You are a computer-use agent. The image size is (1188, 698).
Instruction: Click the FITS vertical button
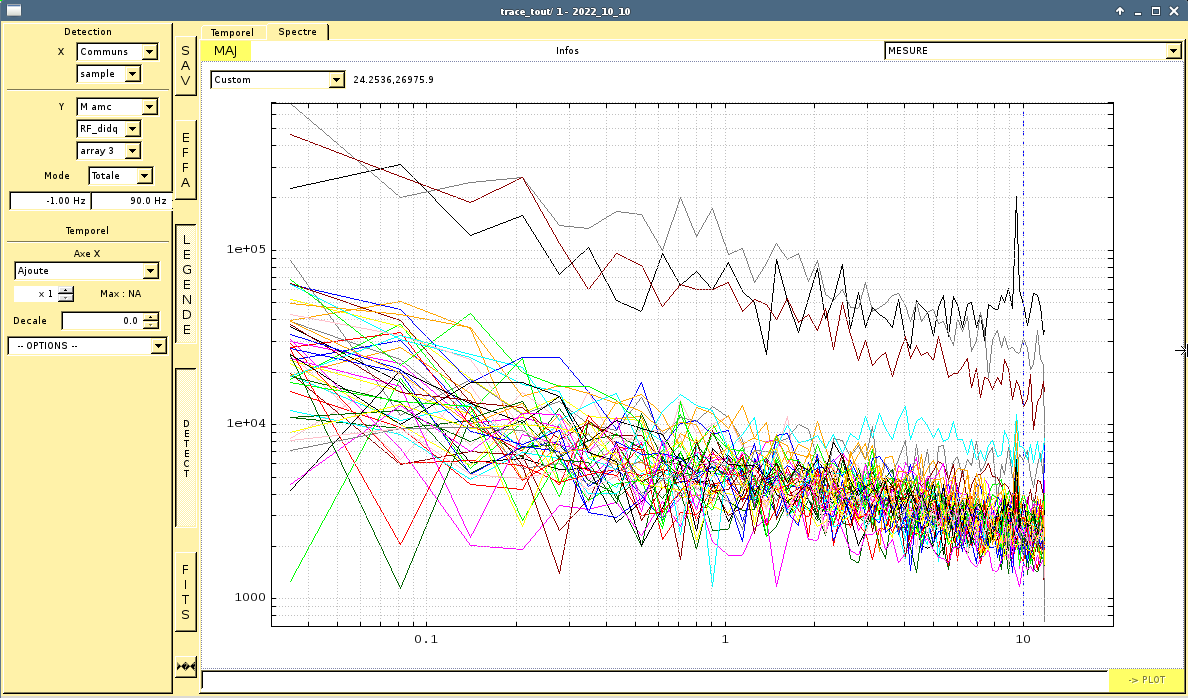click(x=185, y=592)
